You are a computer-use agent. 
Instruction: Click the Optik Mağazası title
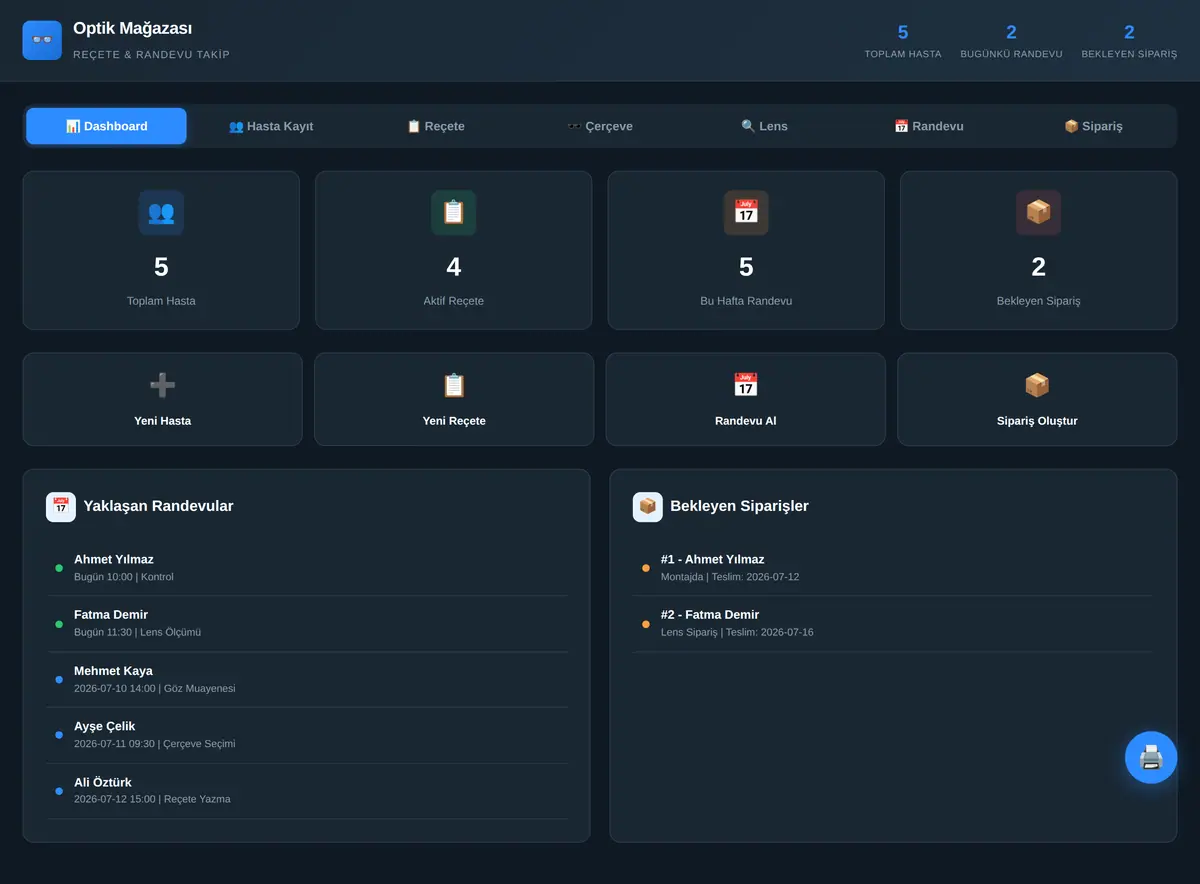pos(133,29)
